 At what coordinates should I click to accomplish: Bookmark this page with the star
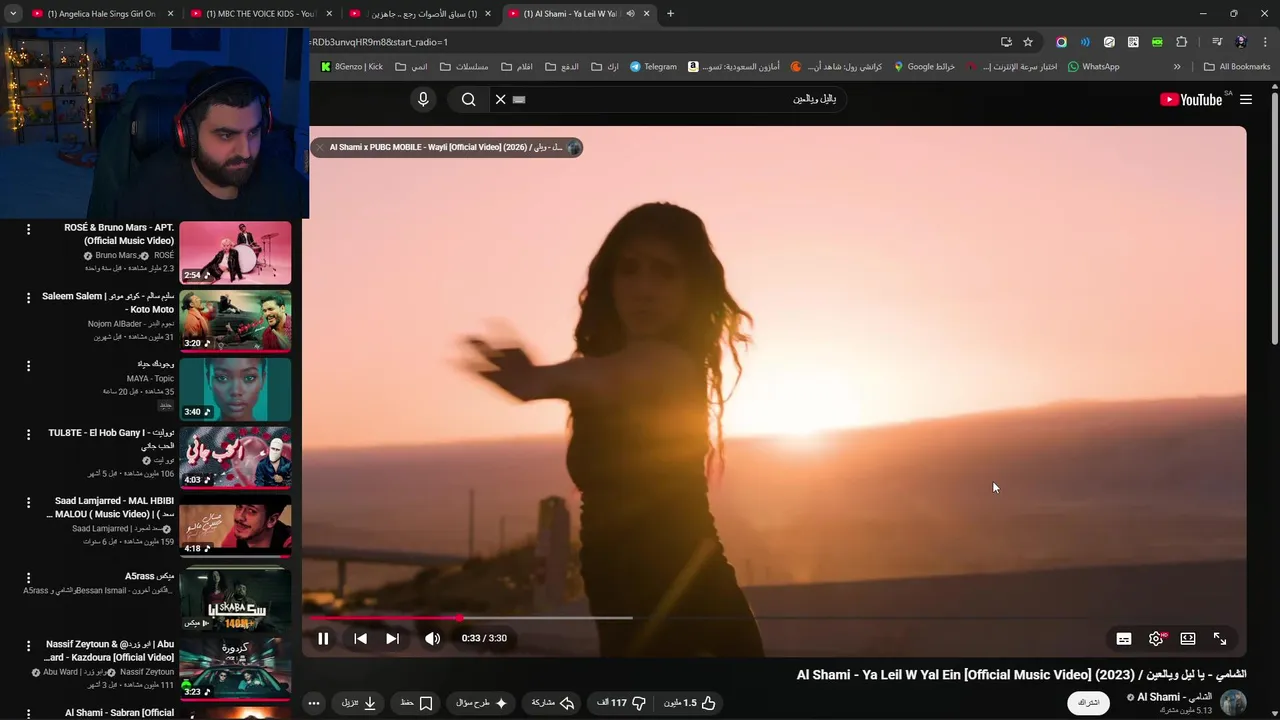coord(1028,42)
